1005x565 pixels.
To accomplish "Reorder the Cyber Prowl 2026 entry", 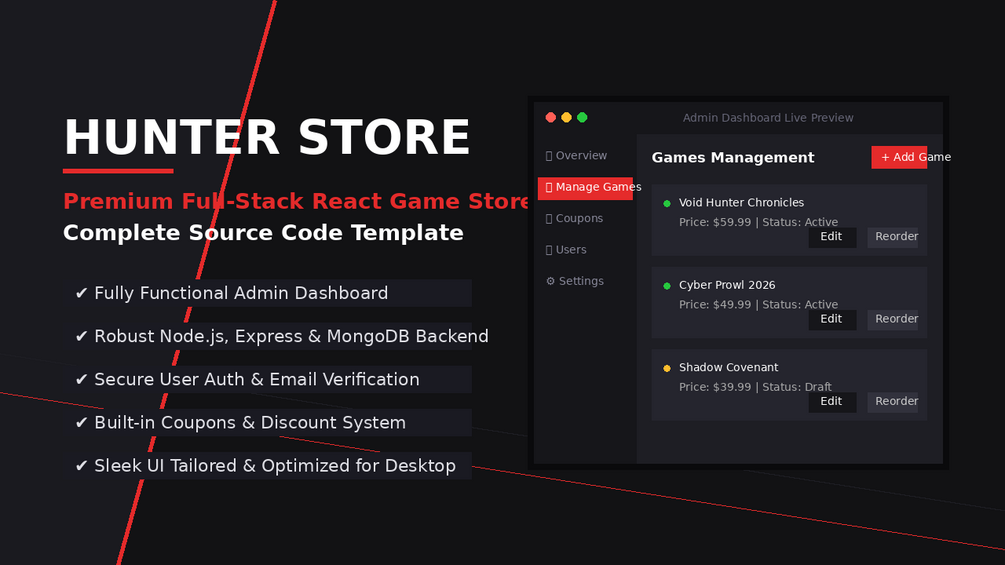I will coord(892,320).
